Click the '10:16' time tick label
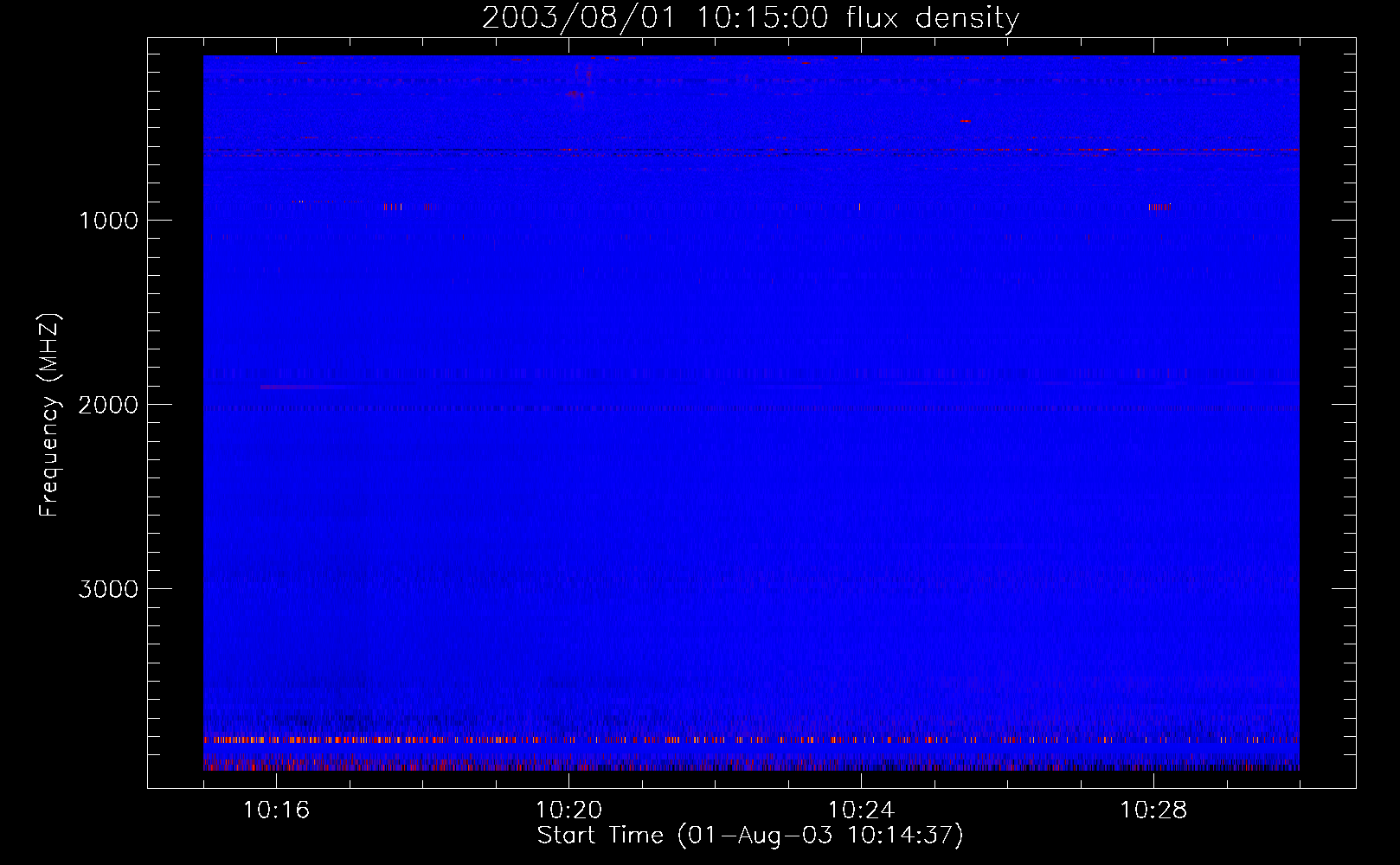Screen dimensions: 1400x865 276,811
